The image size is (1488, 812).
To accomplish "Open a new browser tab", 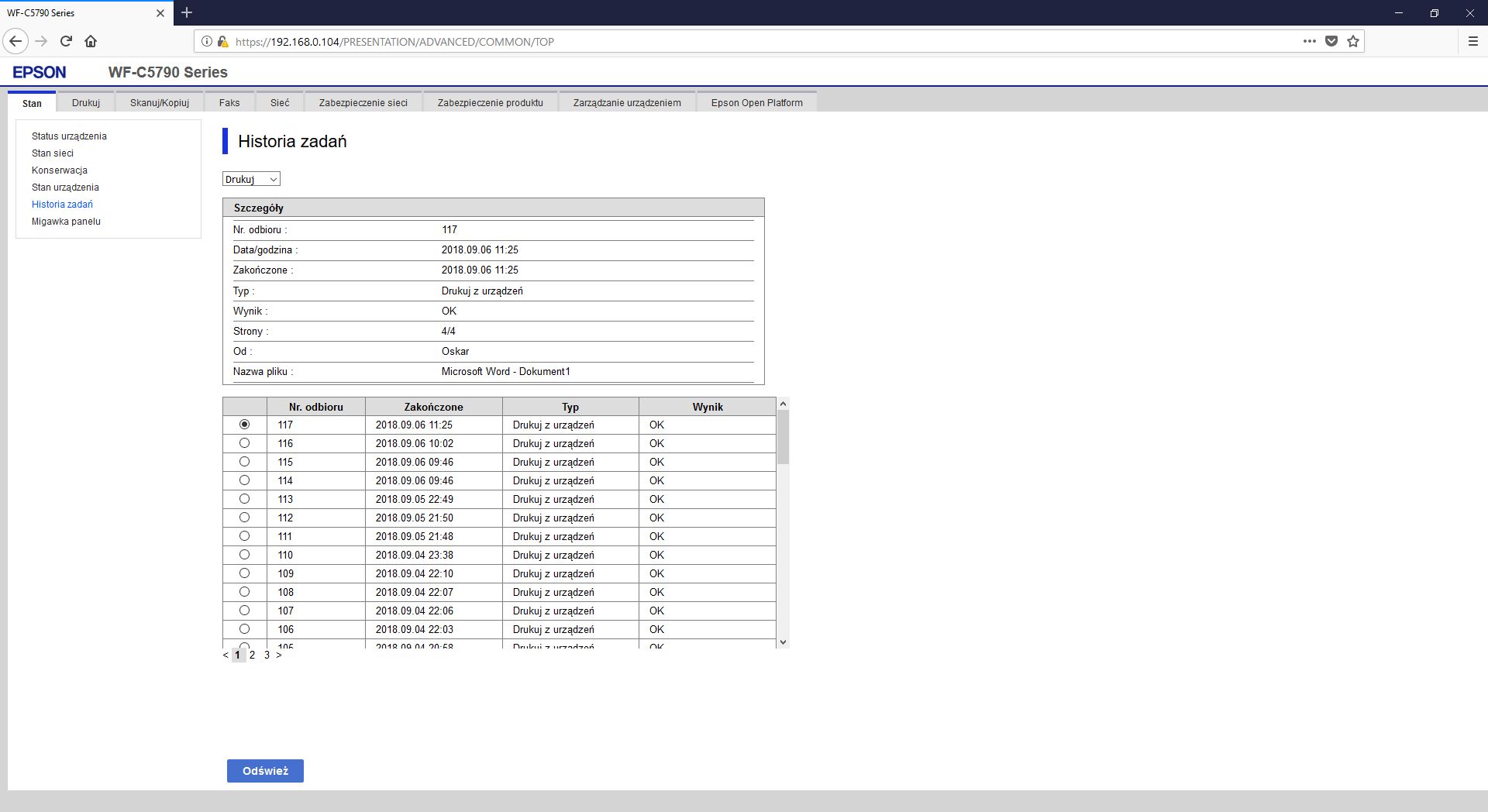I will click(187, 12).
